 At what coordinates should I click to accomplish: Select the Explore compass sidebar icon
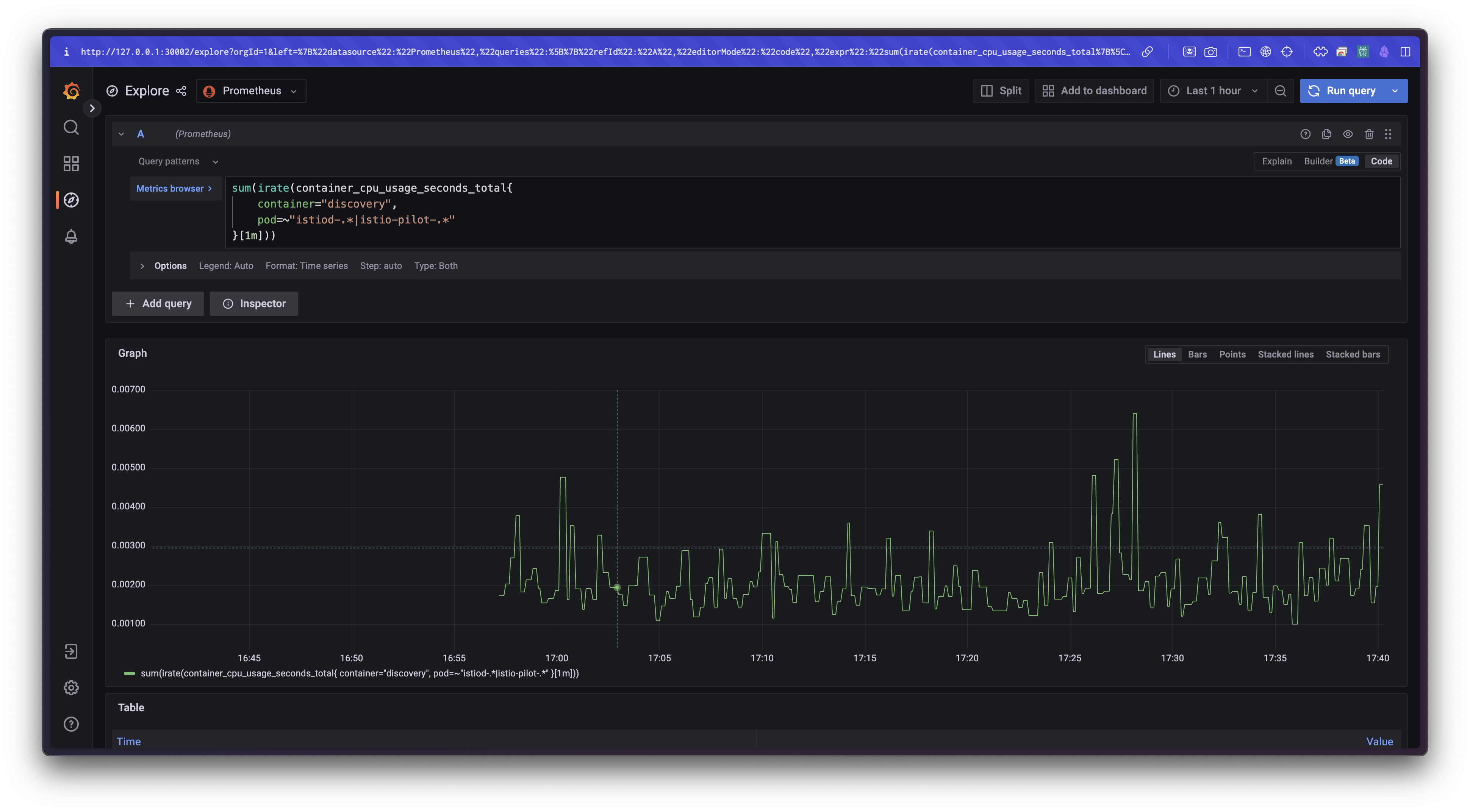coord(71,200)
